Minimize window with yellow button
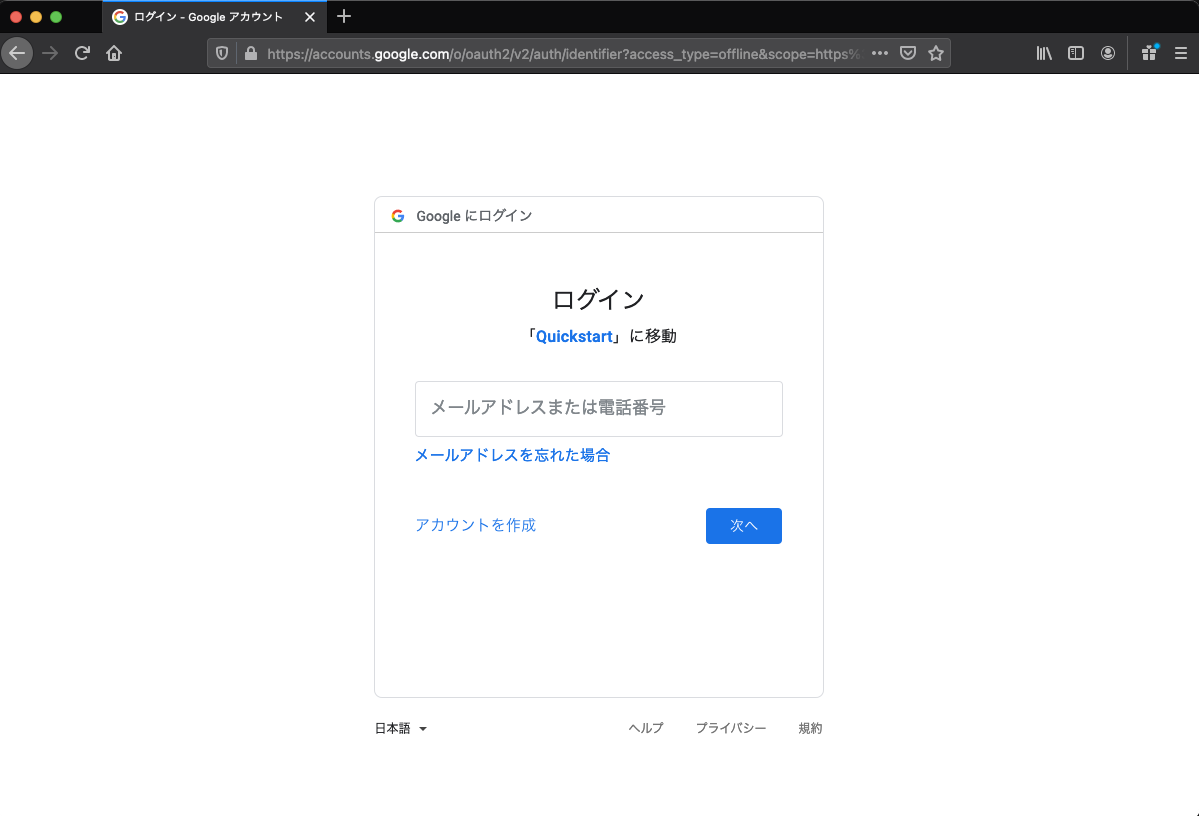 tap(36, 17)
